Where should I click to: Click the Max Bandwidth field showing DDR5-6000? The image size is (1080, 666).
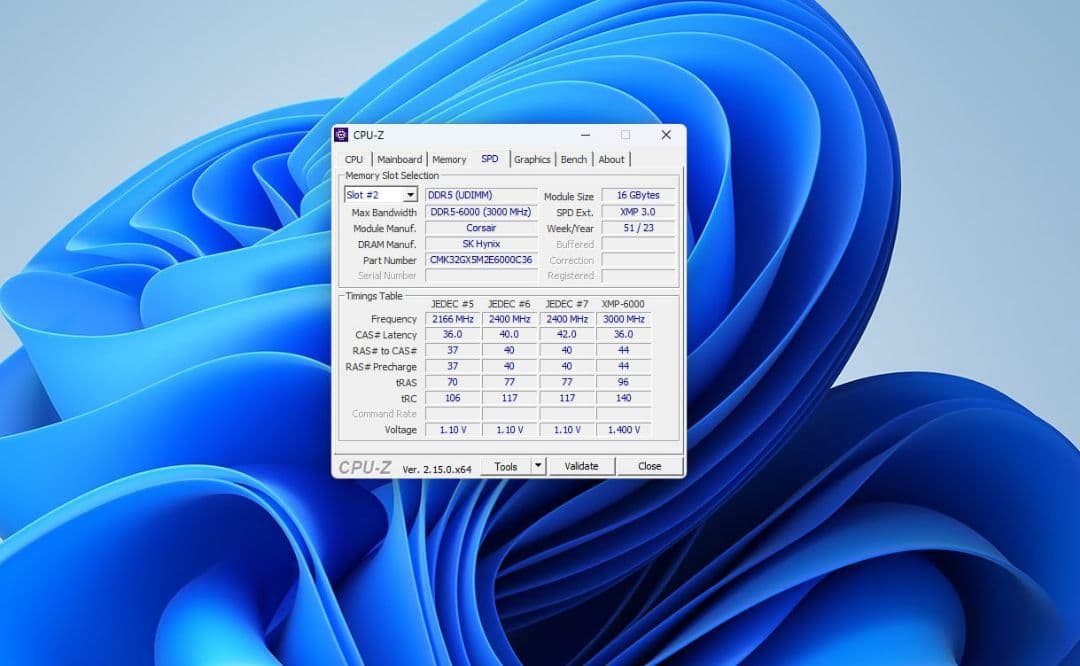pos(481,211)
